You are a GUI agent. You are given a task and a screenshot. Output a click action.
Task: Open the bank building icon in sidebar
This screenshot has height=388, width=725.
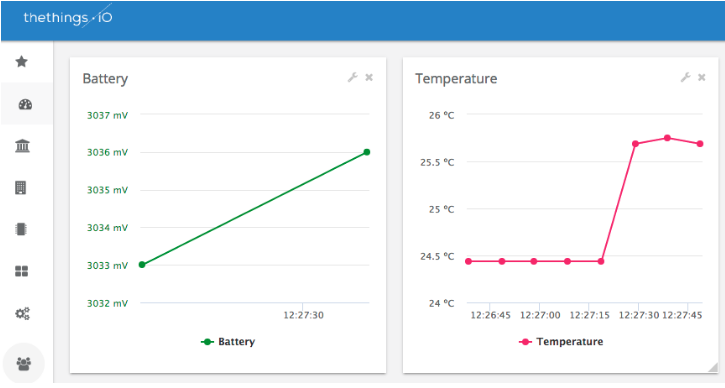22,146
